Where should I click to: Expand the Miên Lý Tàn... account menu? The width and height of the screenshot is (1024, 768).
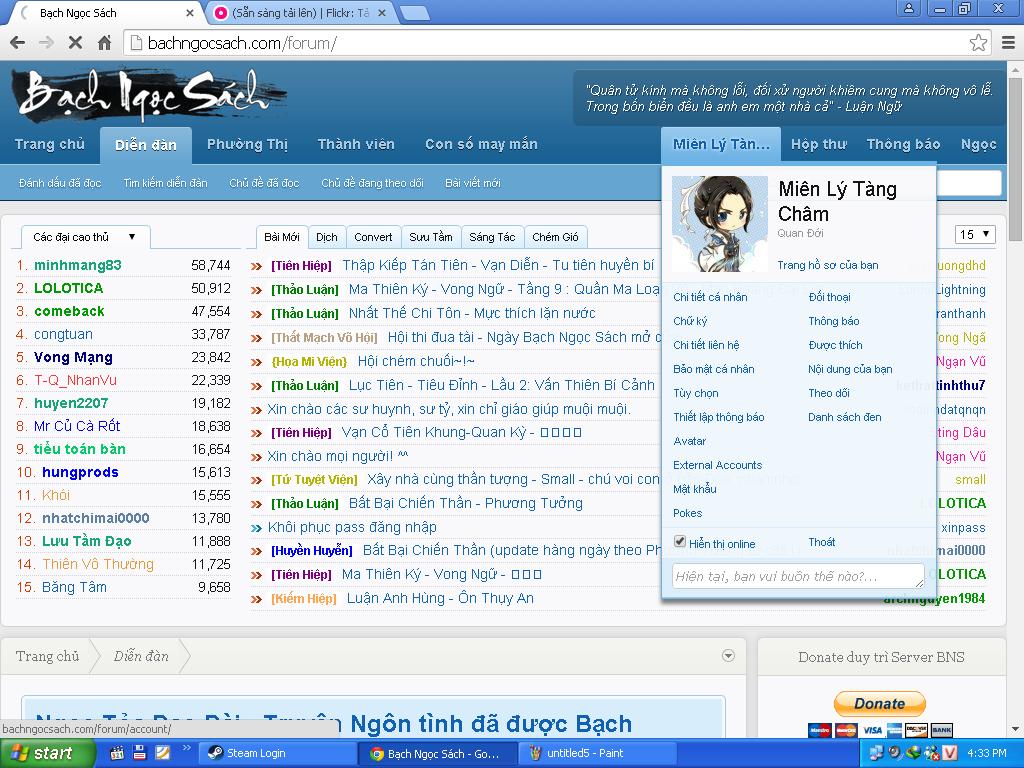tap(720, 144)
